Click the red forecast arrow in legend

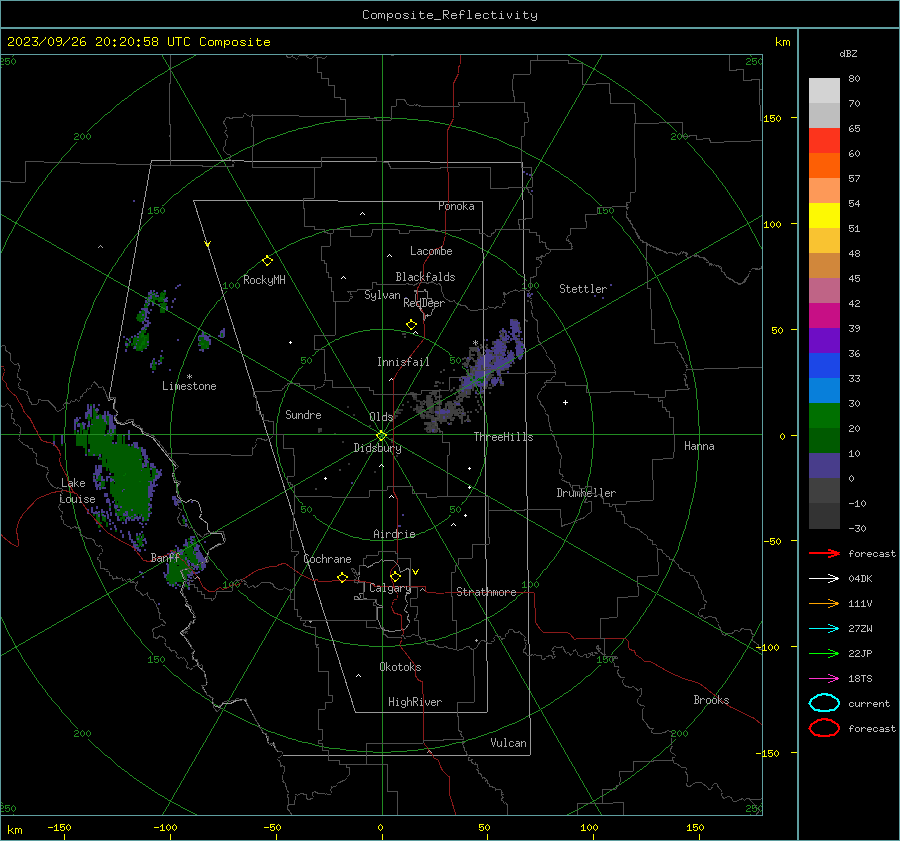pyautogui.click(x=824, y=553)
